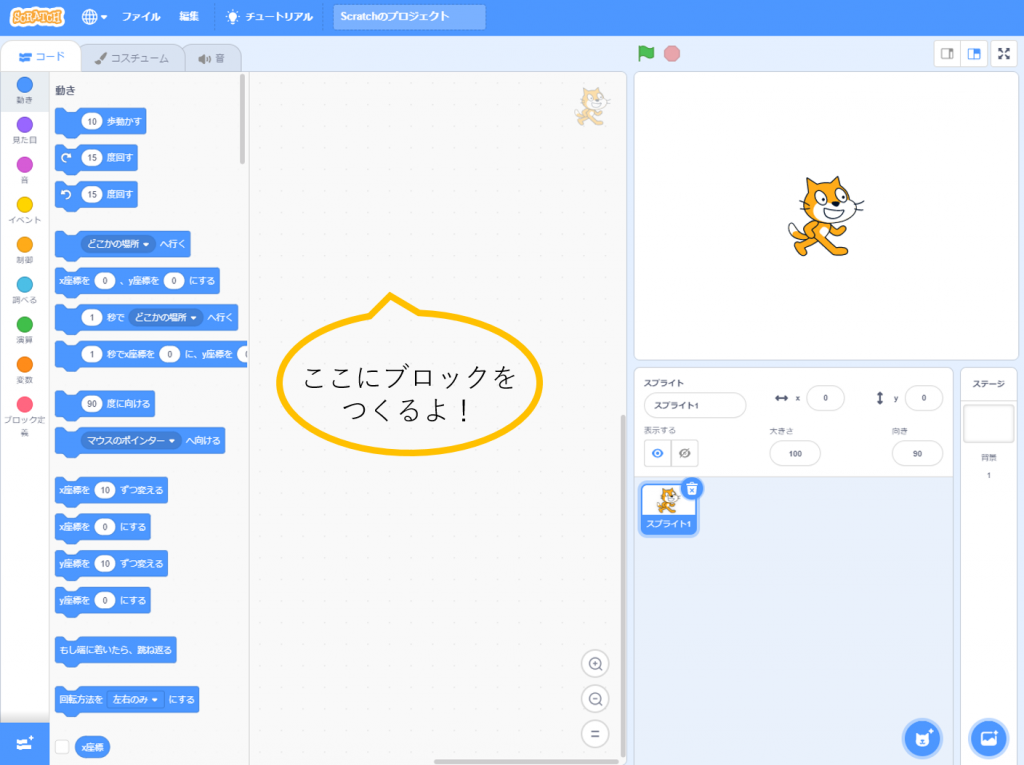The image size is (1024, 765).
Task: Hide sprite using crossed-eye icon
Action: tap(685, 453)
